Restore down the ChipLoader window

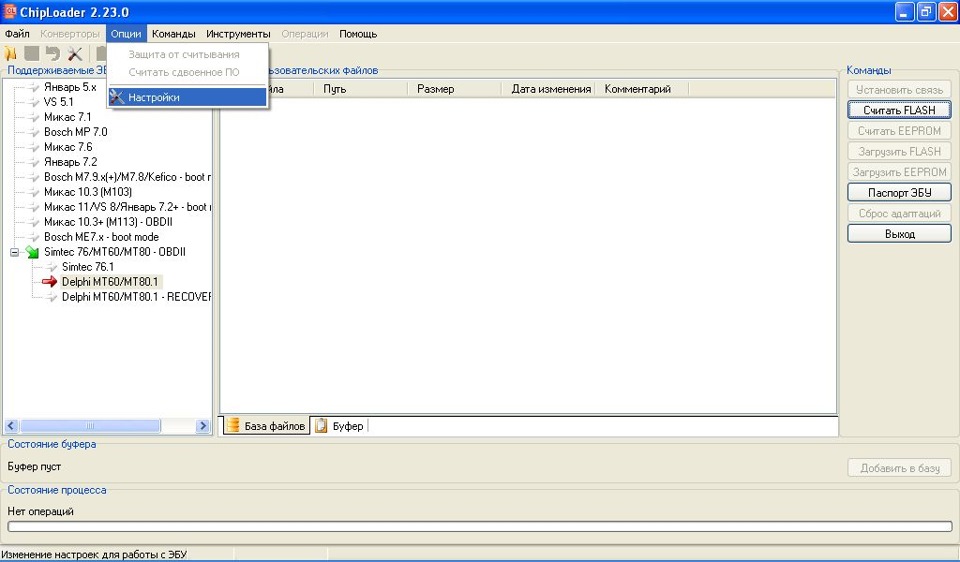(926, 12)
